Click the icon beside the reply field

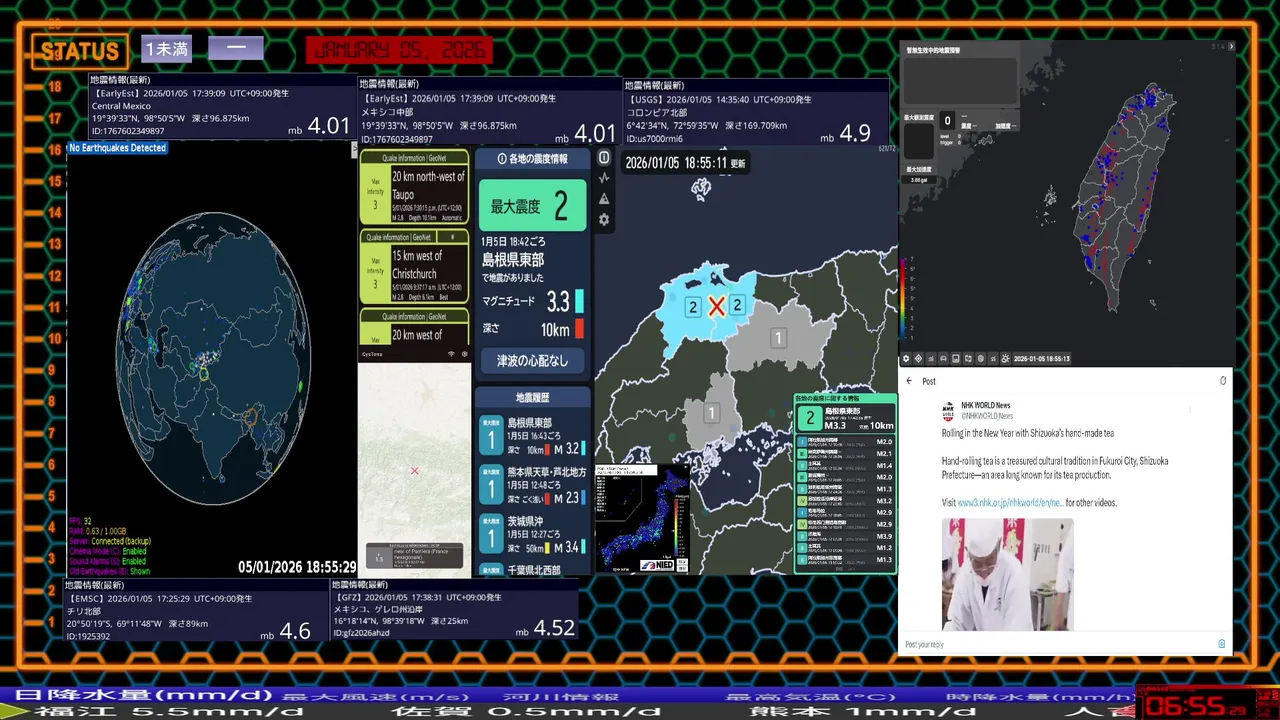point(1221,644)
